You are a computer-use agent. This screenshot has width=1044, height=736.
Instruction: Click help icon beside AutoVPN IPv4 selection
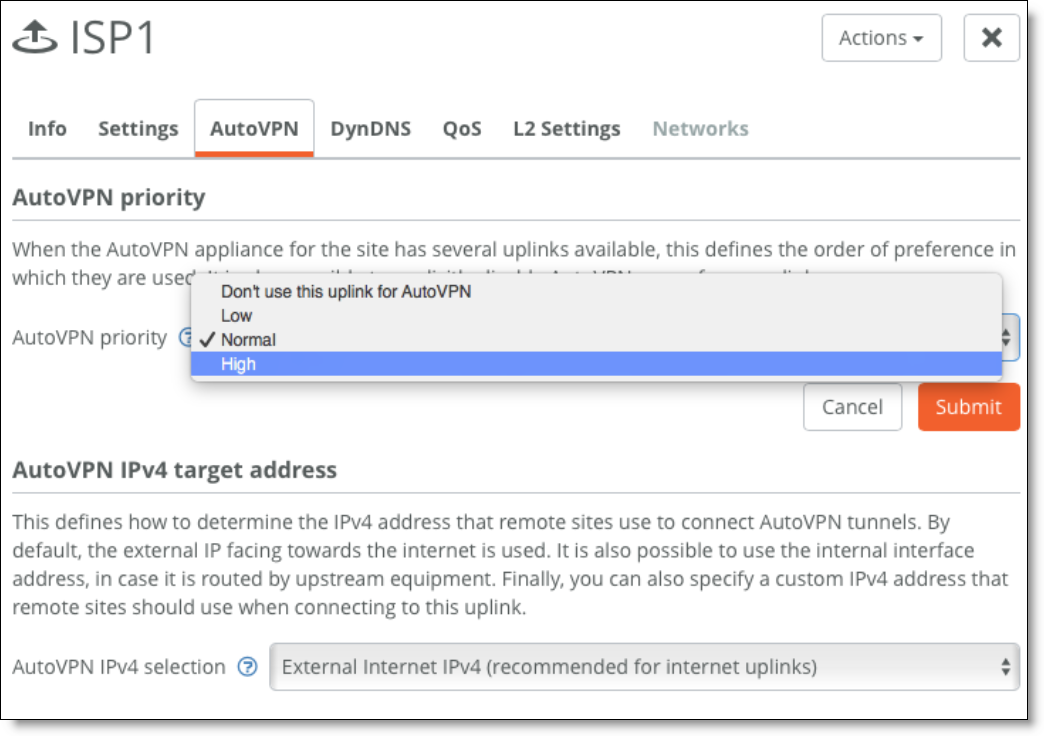[248, 667]
